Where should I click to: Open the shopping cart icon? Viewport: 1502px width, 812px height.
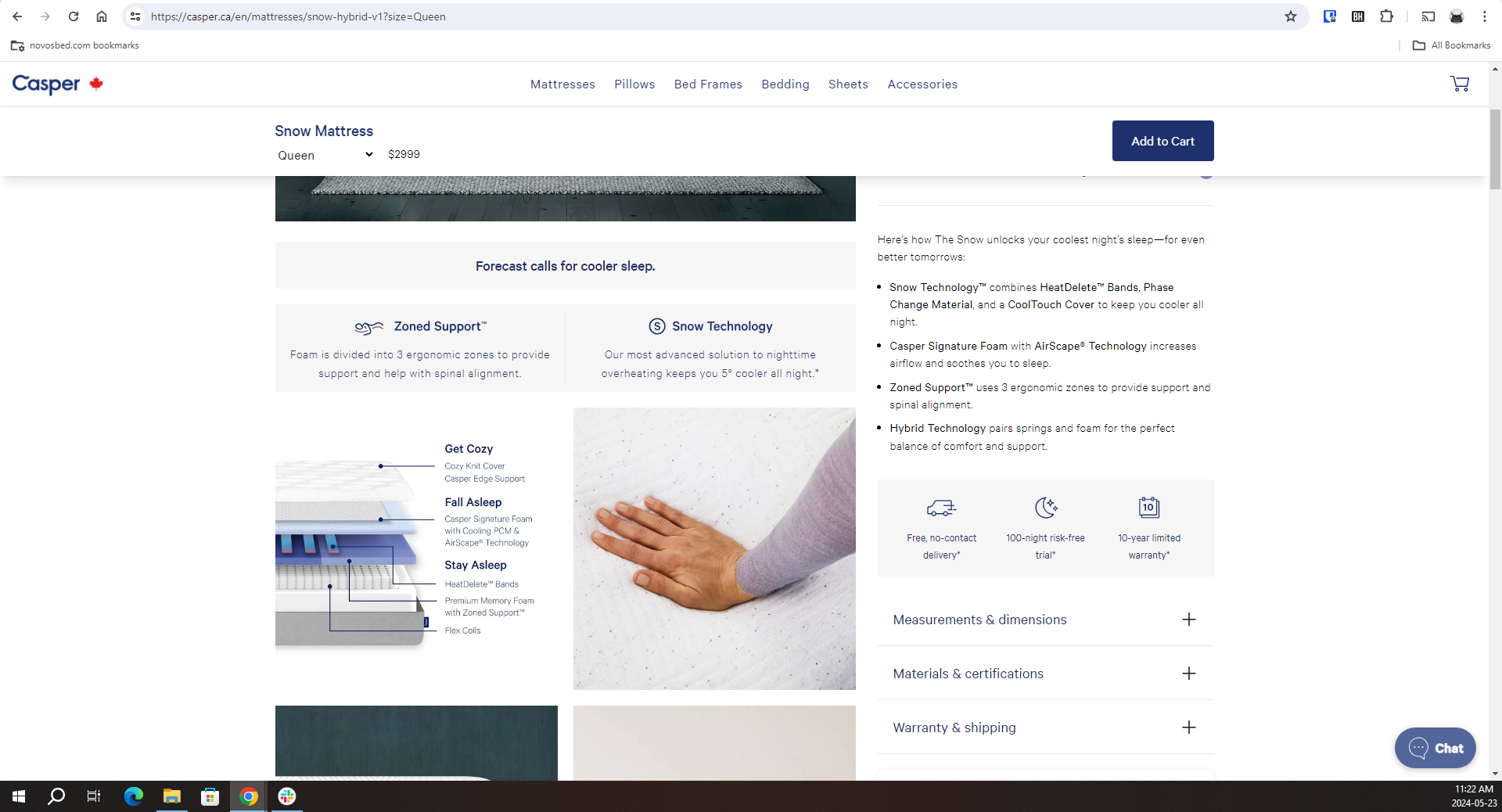click(x=1459, y=84)
